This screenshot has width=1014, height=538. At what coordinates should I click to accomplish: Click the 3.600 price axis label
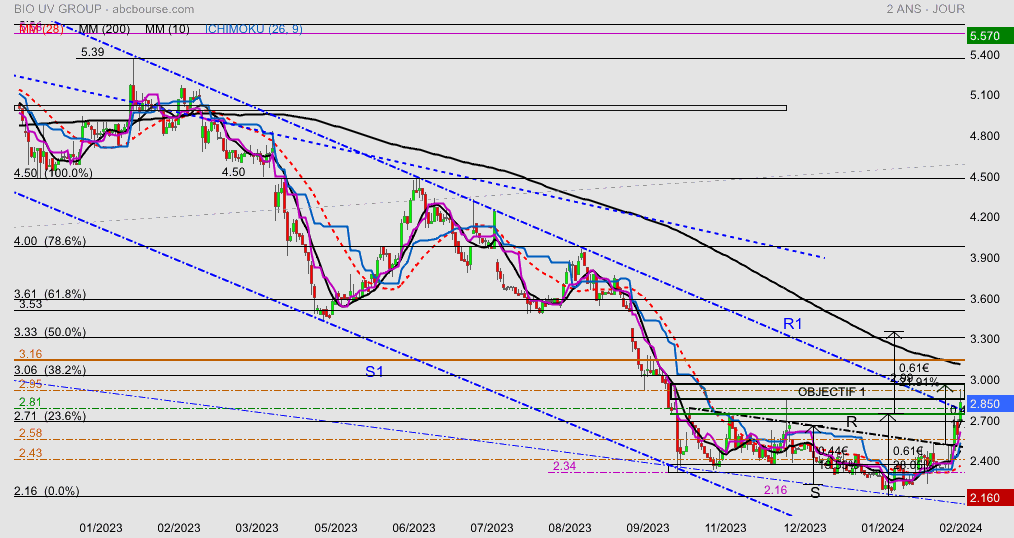pos(984,299)
